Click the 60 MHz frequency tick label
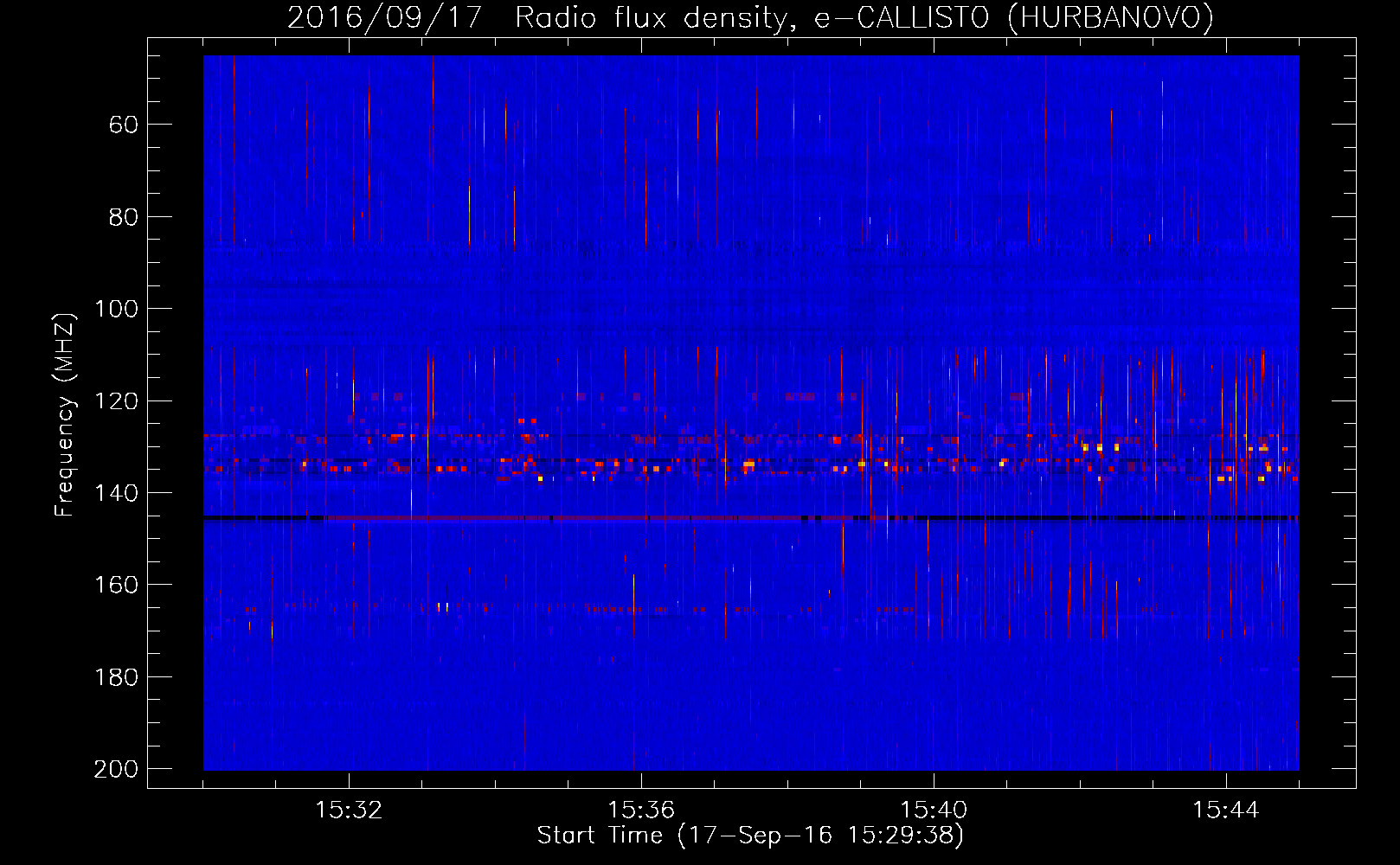Viewport: 1400px width, 865px height. (124, 125)
